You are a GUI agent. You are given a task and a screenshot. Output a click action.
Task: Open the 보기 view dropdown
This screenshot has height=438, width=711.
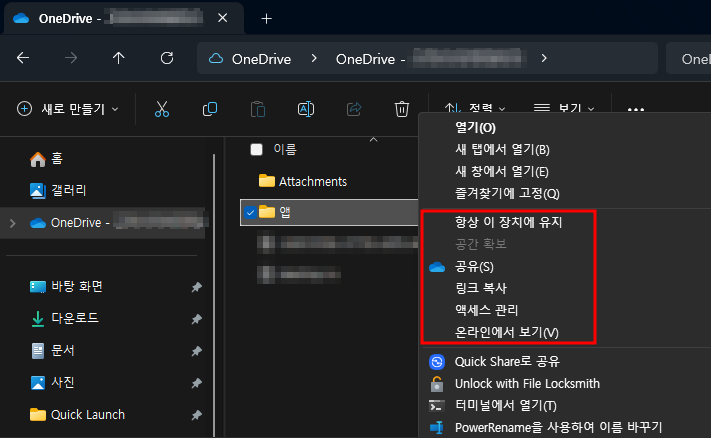tap(564, 108)
